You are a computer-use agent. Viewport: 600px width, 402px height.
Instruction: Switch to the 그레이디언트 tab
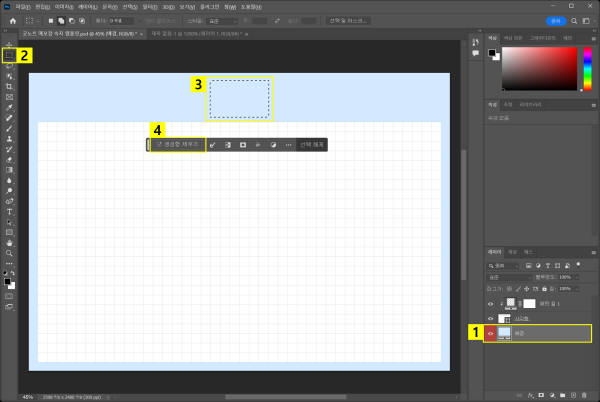[x=543, y=38]
